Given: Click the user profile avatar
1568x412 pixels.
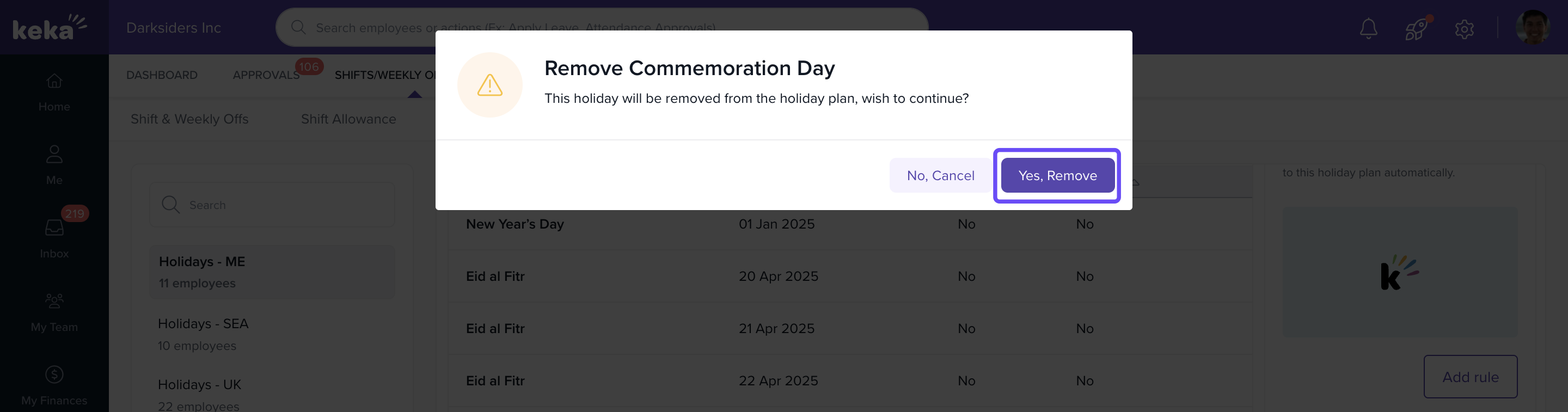Looking at the screenshot, I should (x=1532, y=27).
